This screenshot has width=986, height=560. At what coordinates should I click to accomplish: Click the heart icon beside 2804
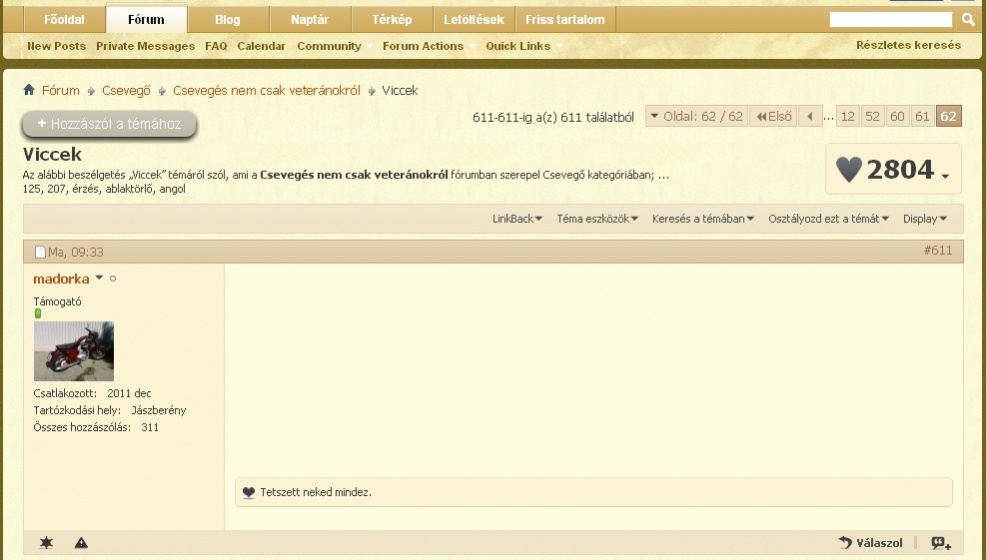click(x=848, y=170)
